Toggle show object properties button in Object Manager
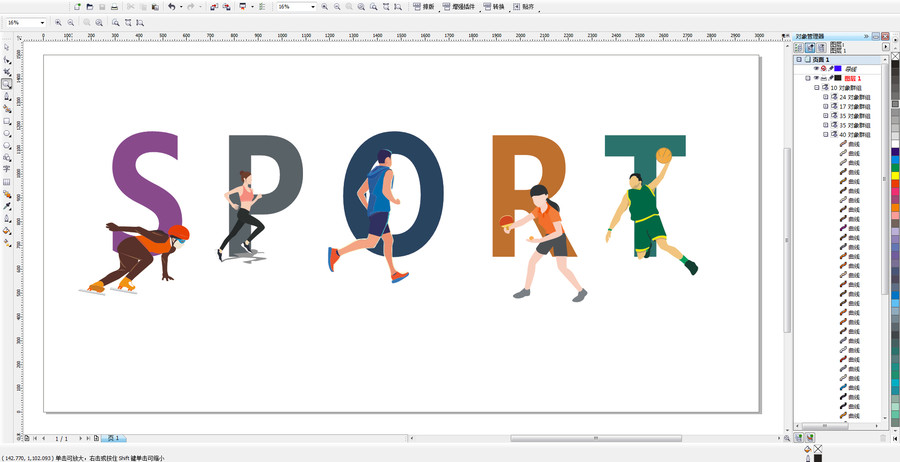The image size is (900, 462). (x=799, y=47)
